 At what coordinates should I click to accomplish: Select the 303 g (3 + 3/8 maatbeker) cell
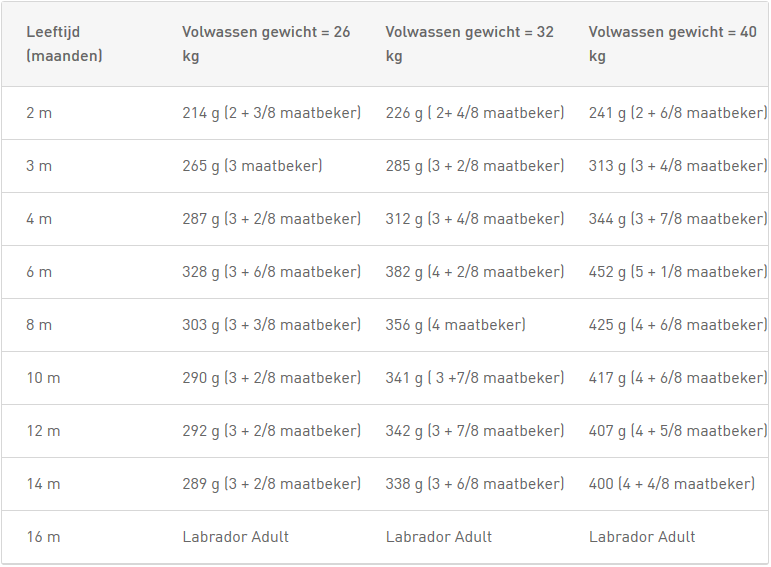coord(271,325)
